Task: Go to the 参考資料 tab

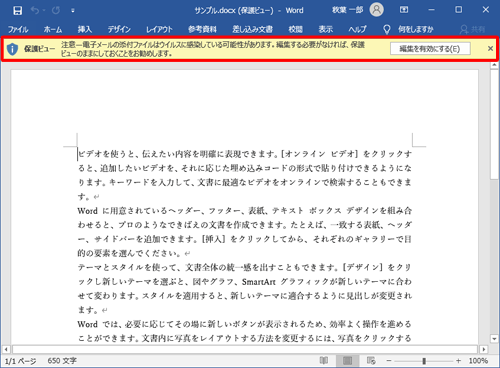Action: 202,29
